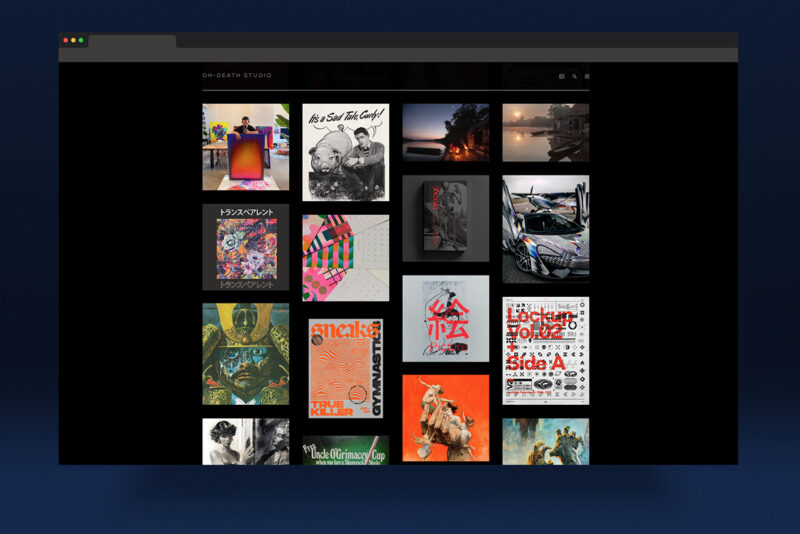Click the red close window button
The width and height of the screenshot is (800, 534).
(x=66, y=40)
